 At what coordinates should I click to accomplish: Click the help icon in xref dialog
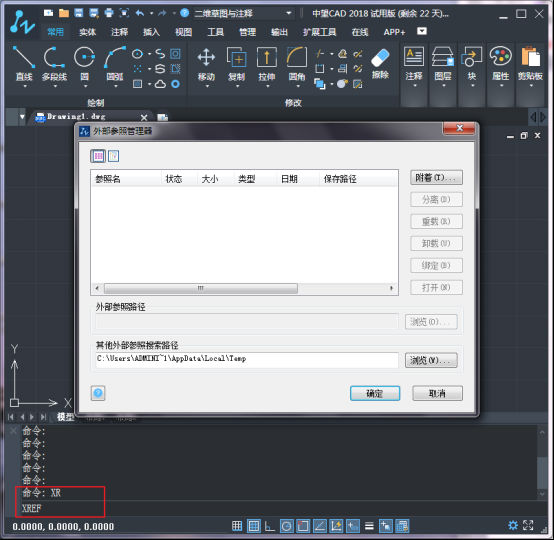click(x=98, y=393)
